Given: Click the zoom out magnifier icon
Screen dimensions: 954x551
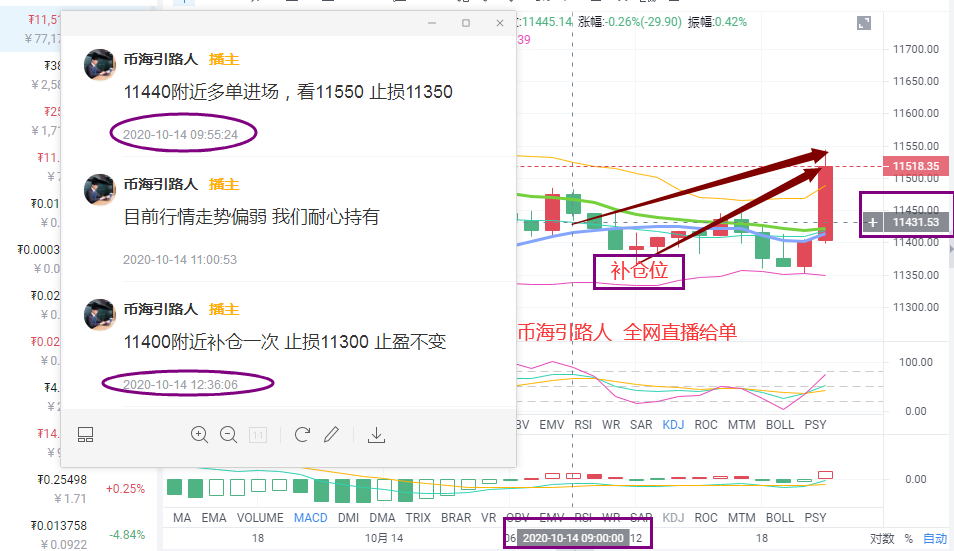Looking at the screenshot, I should tap(229, 435).
